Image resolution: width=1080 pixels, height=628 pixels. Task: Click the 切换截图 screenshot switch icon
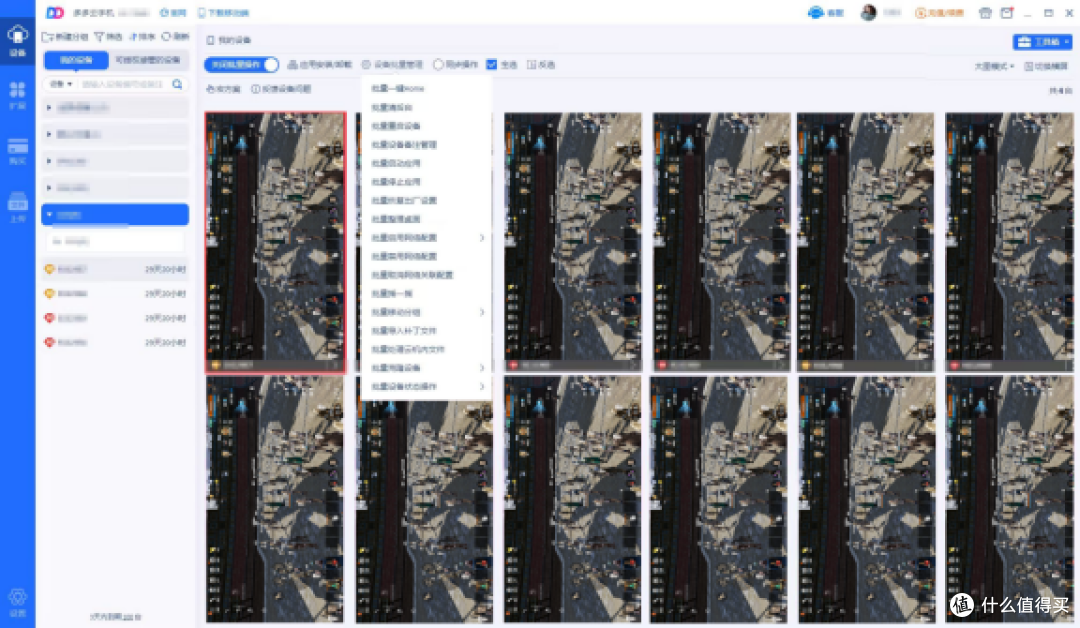(x=1028, y=66)
